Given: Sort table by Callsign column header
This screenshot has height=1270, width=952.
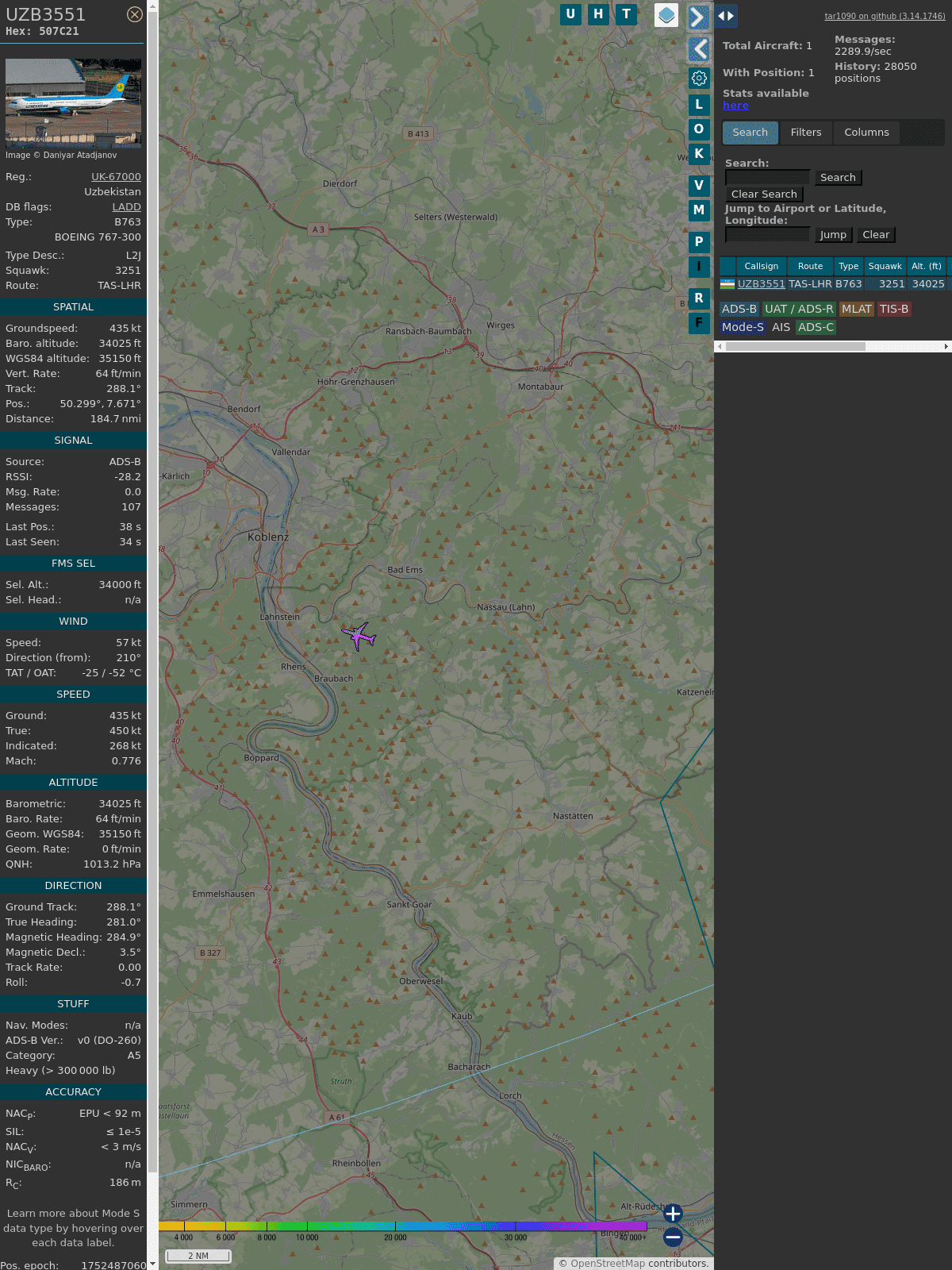Looking at the screenshot, I should (x=761, y=266).
